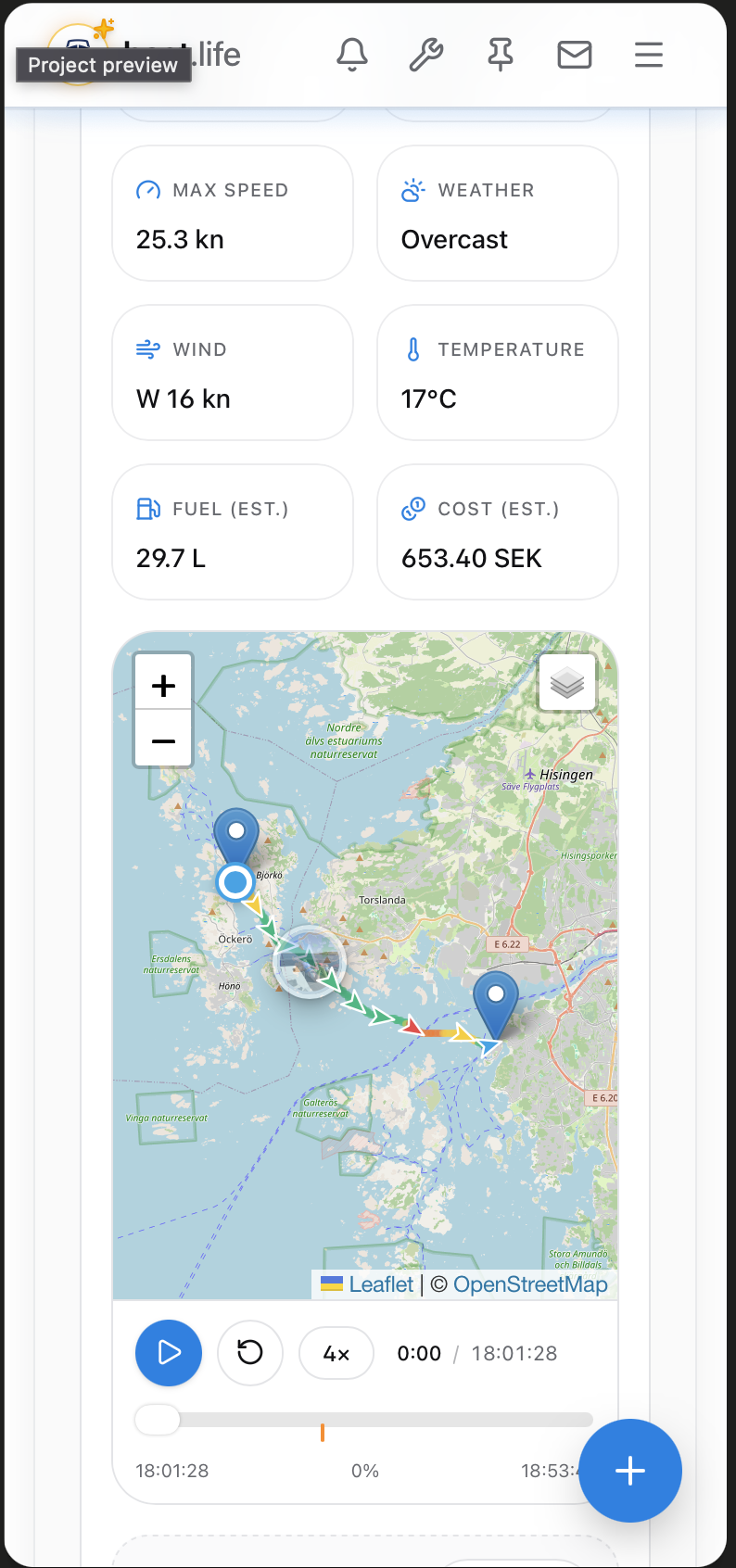Select the Weather Overcast card

click(498, 213)
